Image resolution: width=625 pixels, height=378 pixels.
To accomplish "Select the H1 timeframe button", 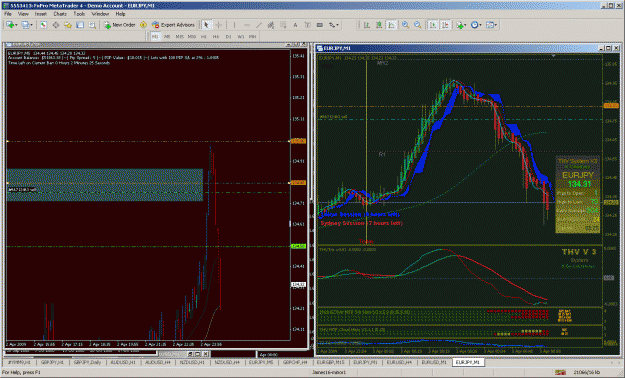I will click(204, 36).
